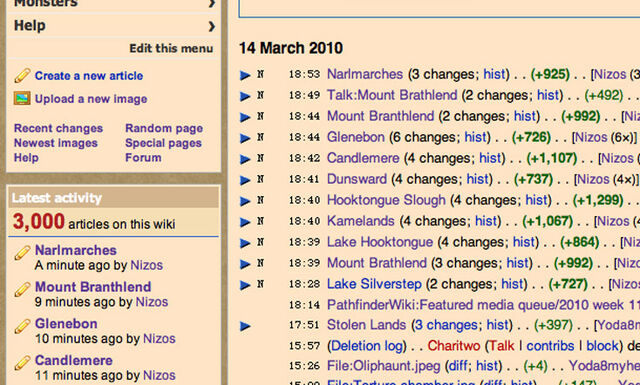Expand the Stolen Lands changes arrow
The width and height of the screenshot is (640, 385).
(245, 326)
